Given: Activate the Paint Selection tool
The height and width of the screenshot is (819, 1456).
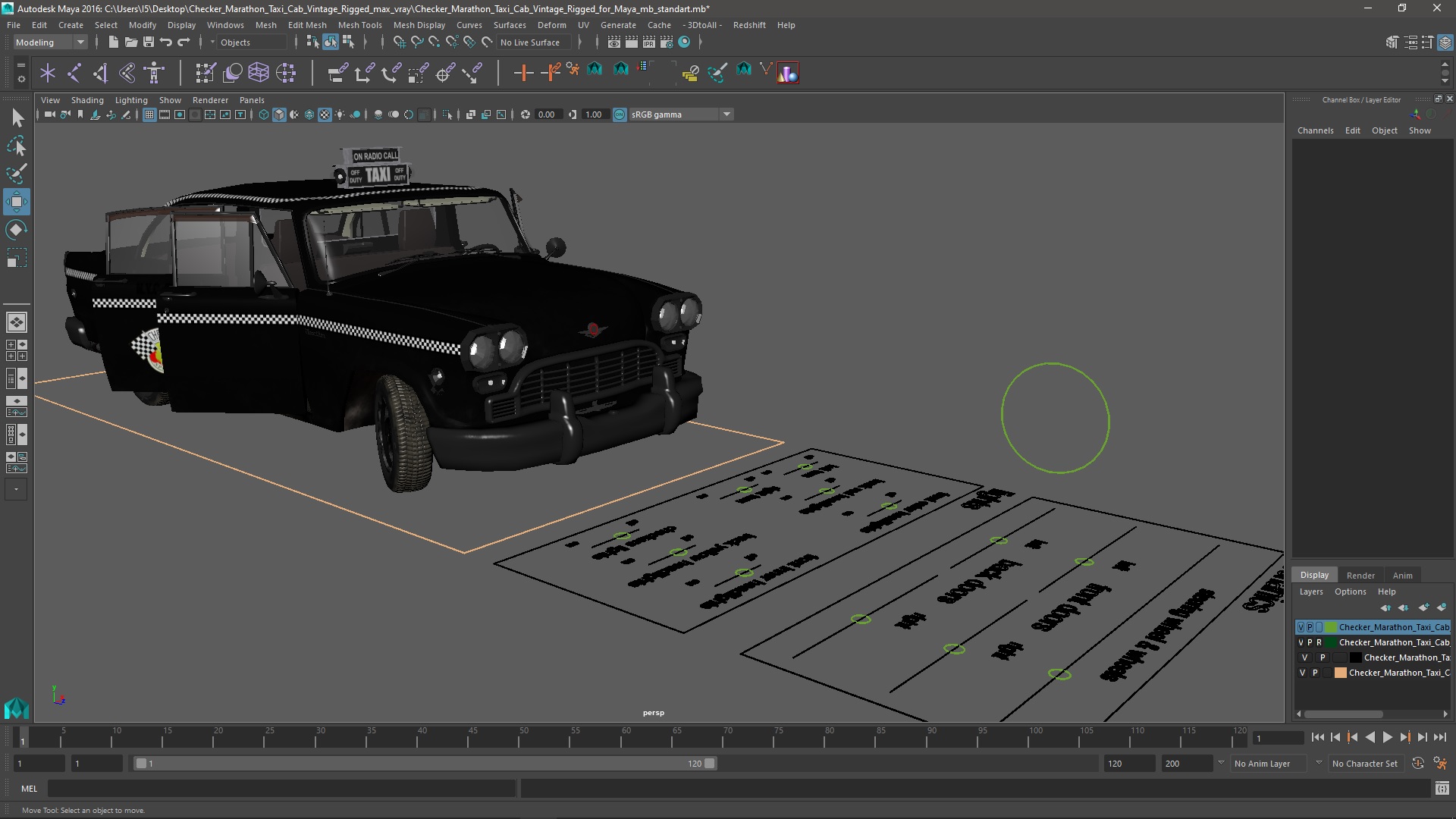Looking at the screenshot, I should click(x=17, y=174).
